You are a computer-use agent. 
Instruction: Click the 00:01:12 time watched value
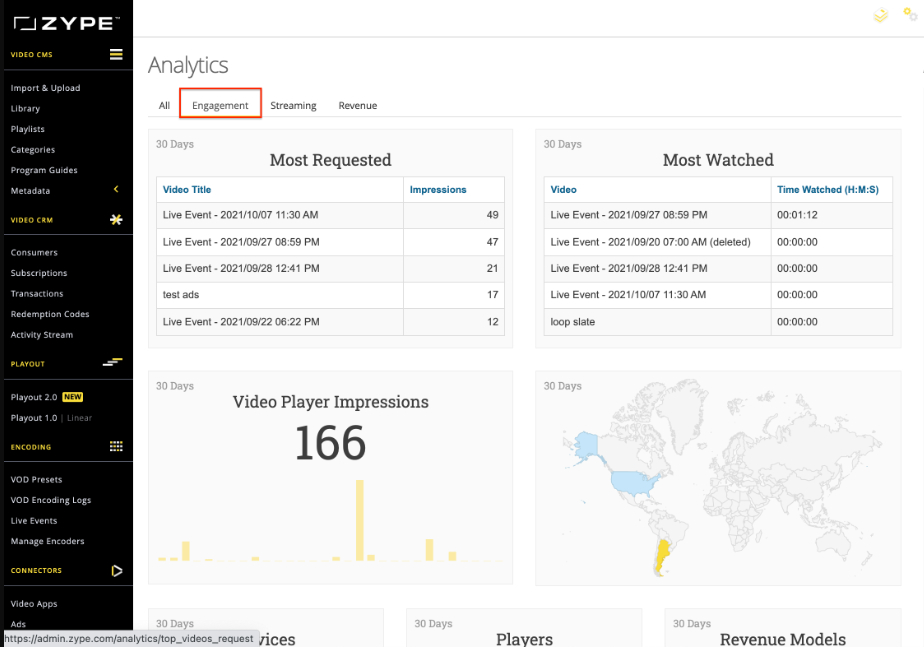(797, 215)
